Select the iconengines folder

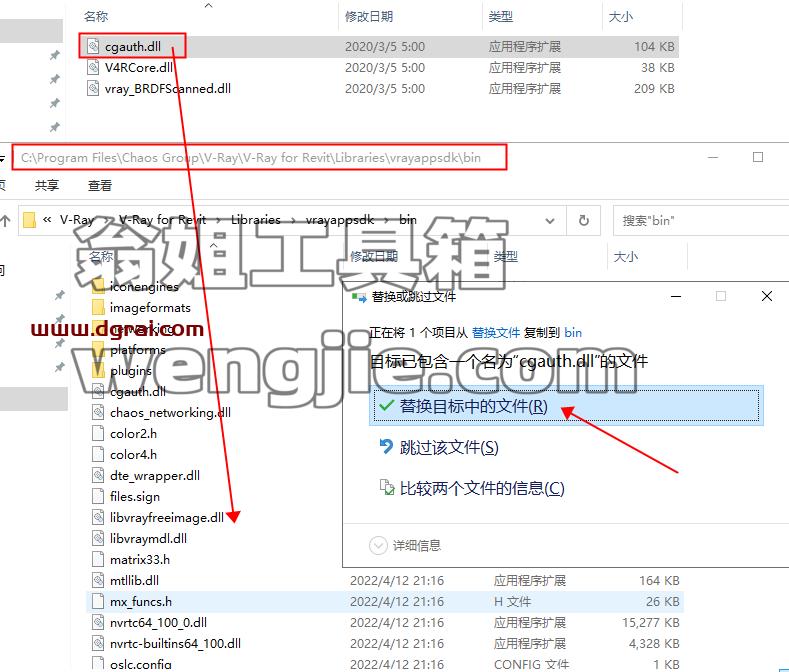[144, 286]
